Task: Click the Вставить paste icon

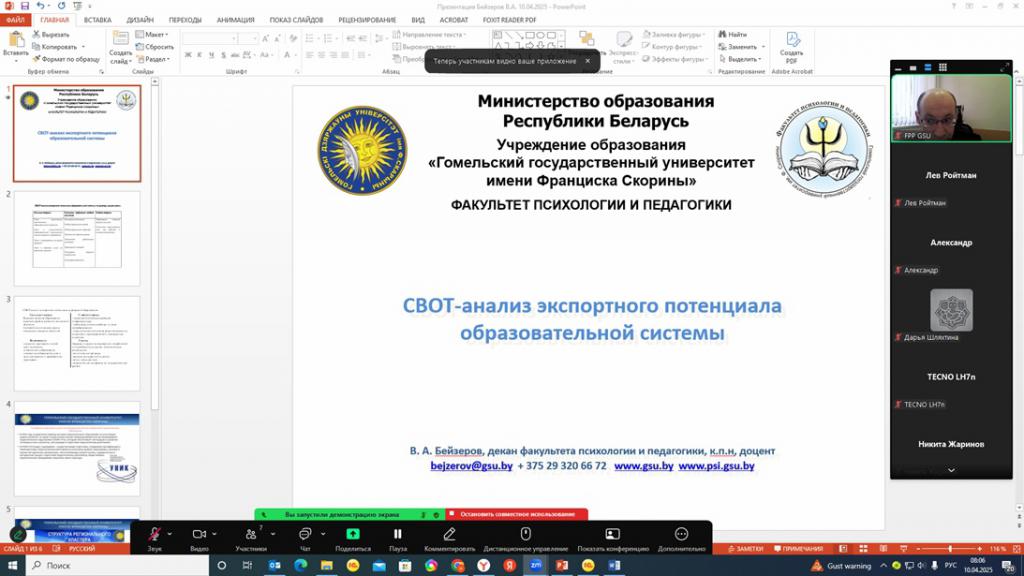Action: [x=16, y=39]
